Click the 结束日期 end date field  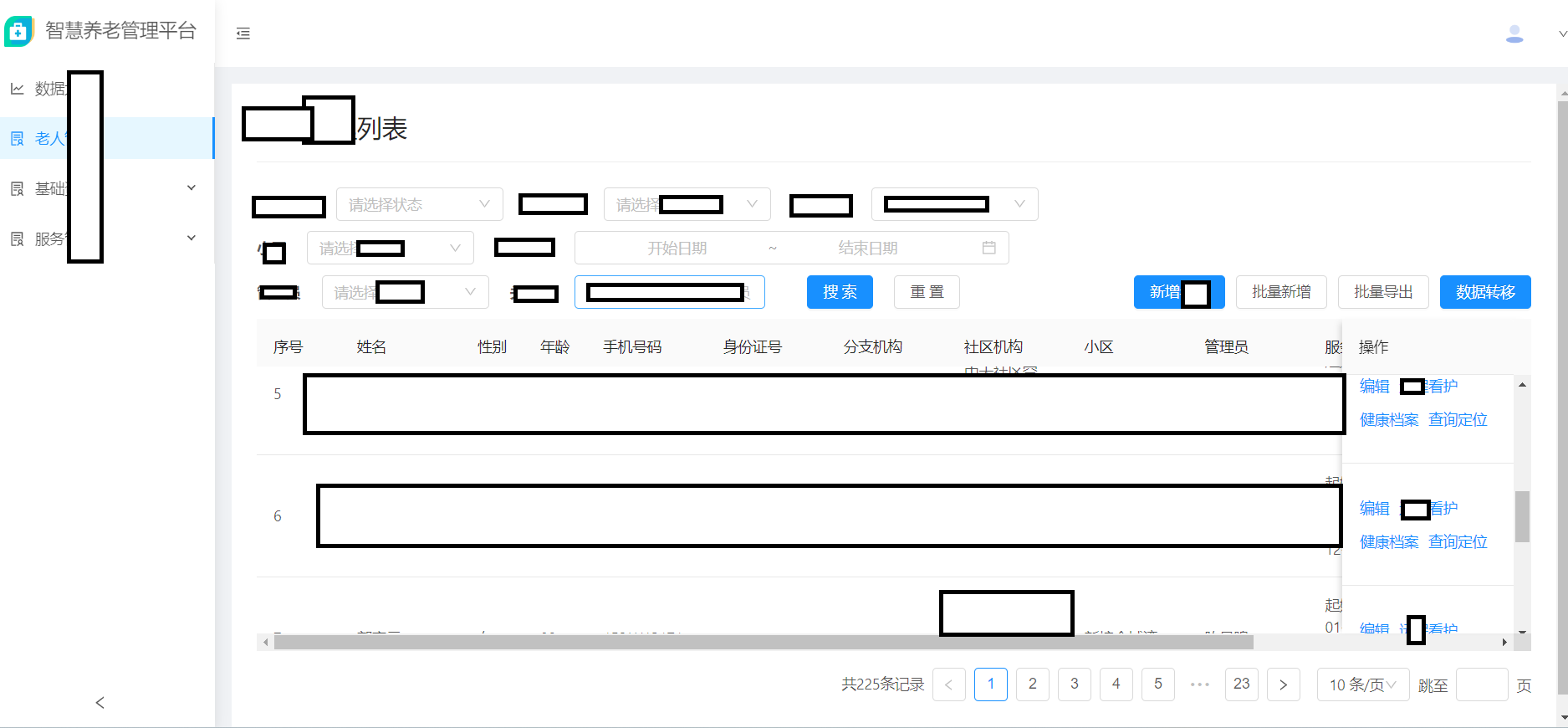[x=868, y=248]
